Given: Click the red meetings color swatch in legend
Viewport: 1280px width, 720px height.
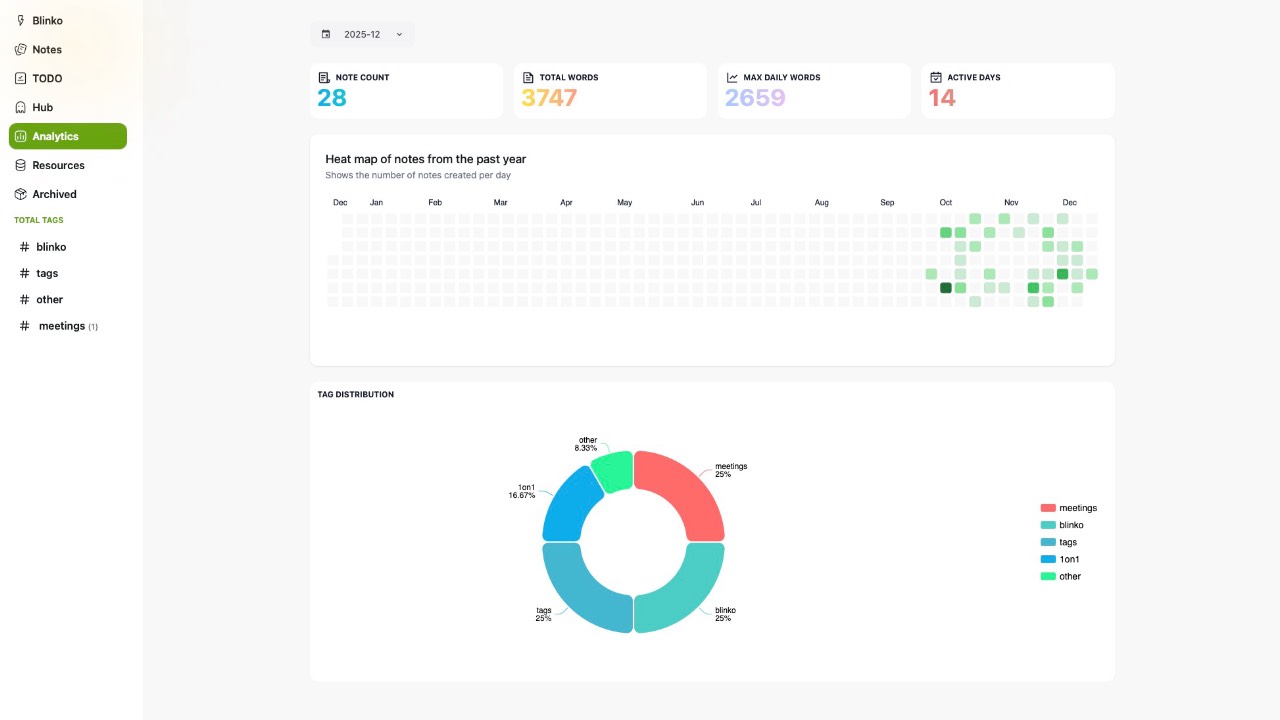Looking at the screenshot, I should [1047, 507].
